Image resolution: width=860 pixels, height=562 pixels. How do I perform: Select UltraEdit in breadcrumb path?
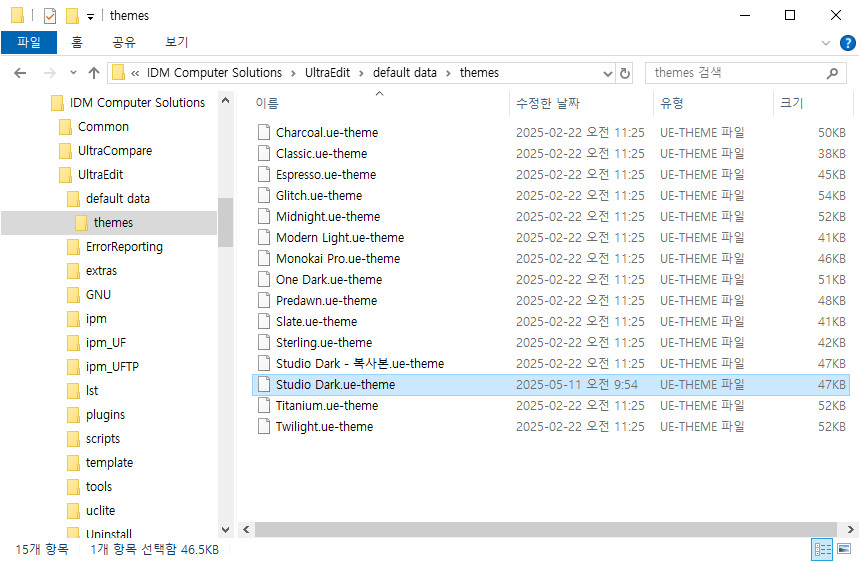[x=327, y=73]
